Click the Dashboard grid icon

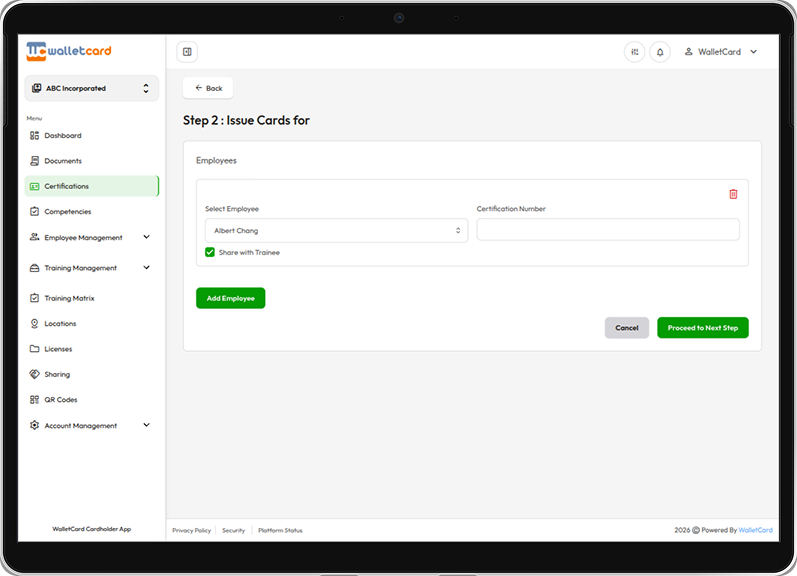pos(34,135)
